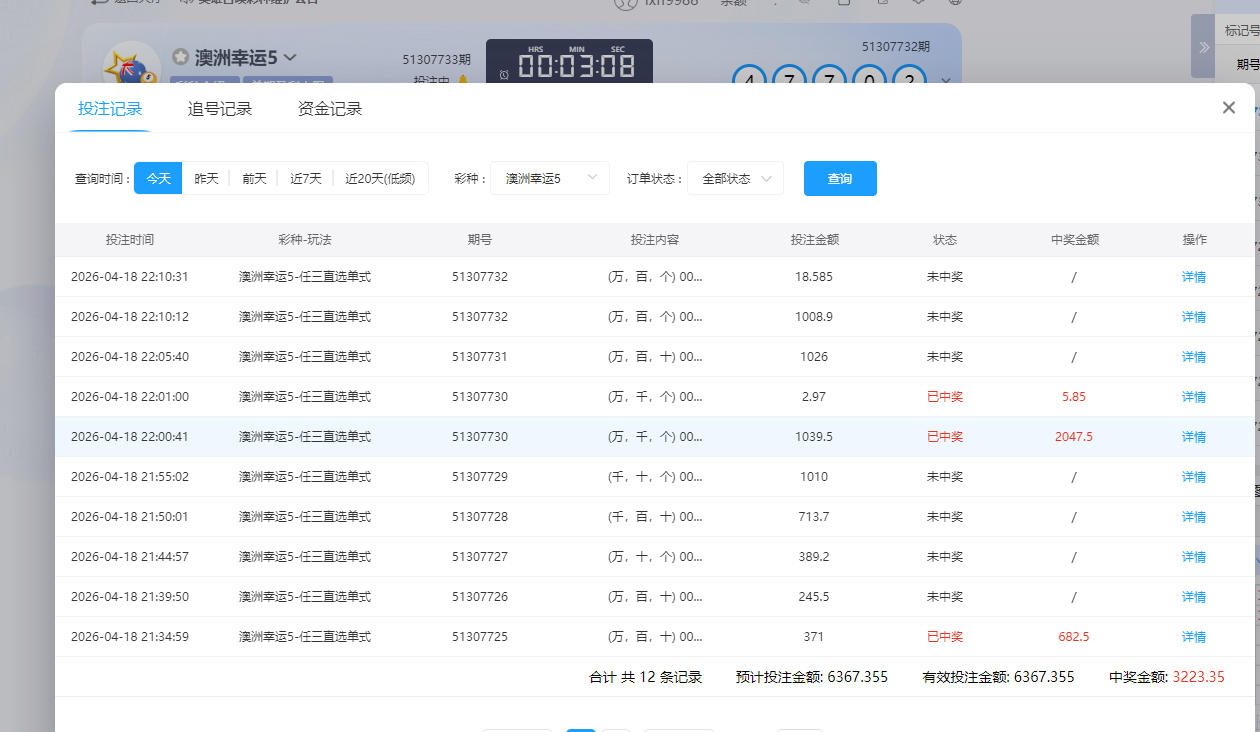Screen dimensions: 1260x732
Task: Click the » collapse arrow on the right panel
Action: pos(1203,47)
